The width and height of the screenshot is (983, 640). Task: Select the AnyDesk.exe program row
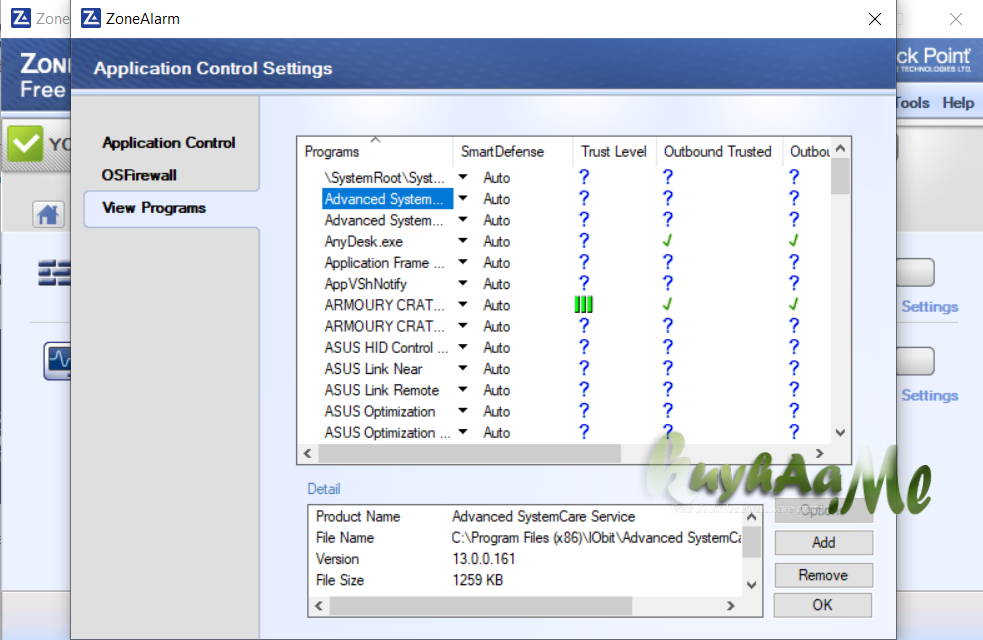click(x=364, y=241)
